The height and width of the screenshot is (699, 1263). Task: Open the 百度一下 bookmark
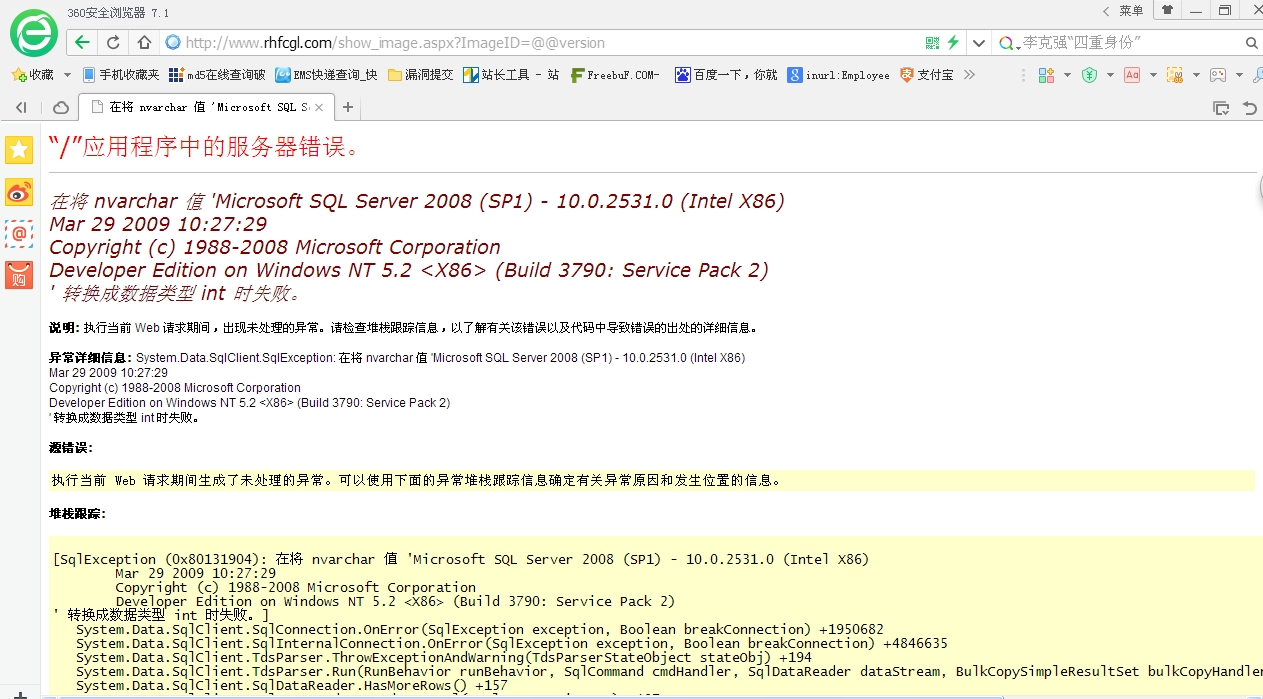point(726,75)
